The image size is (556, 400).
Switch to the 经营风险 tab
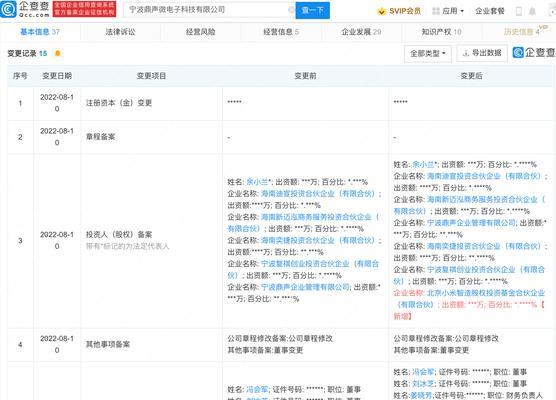(201, 32)
